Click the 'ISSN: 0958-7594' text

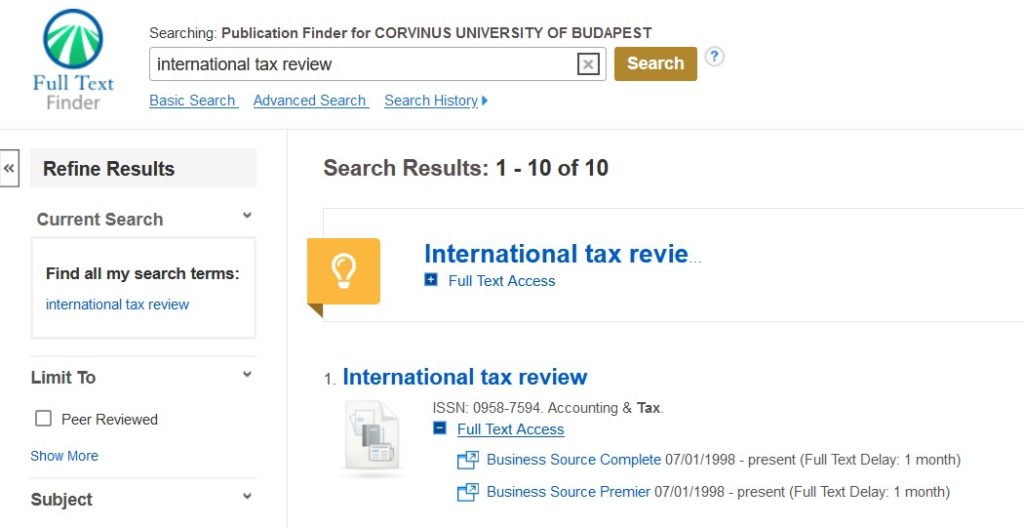pos(487,408)
